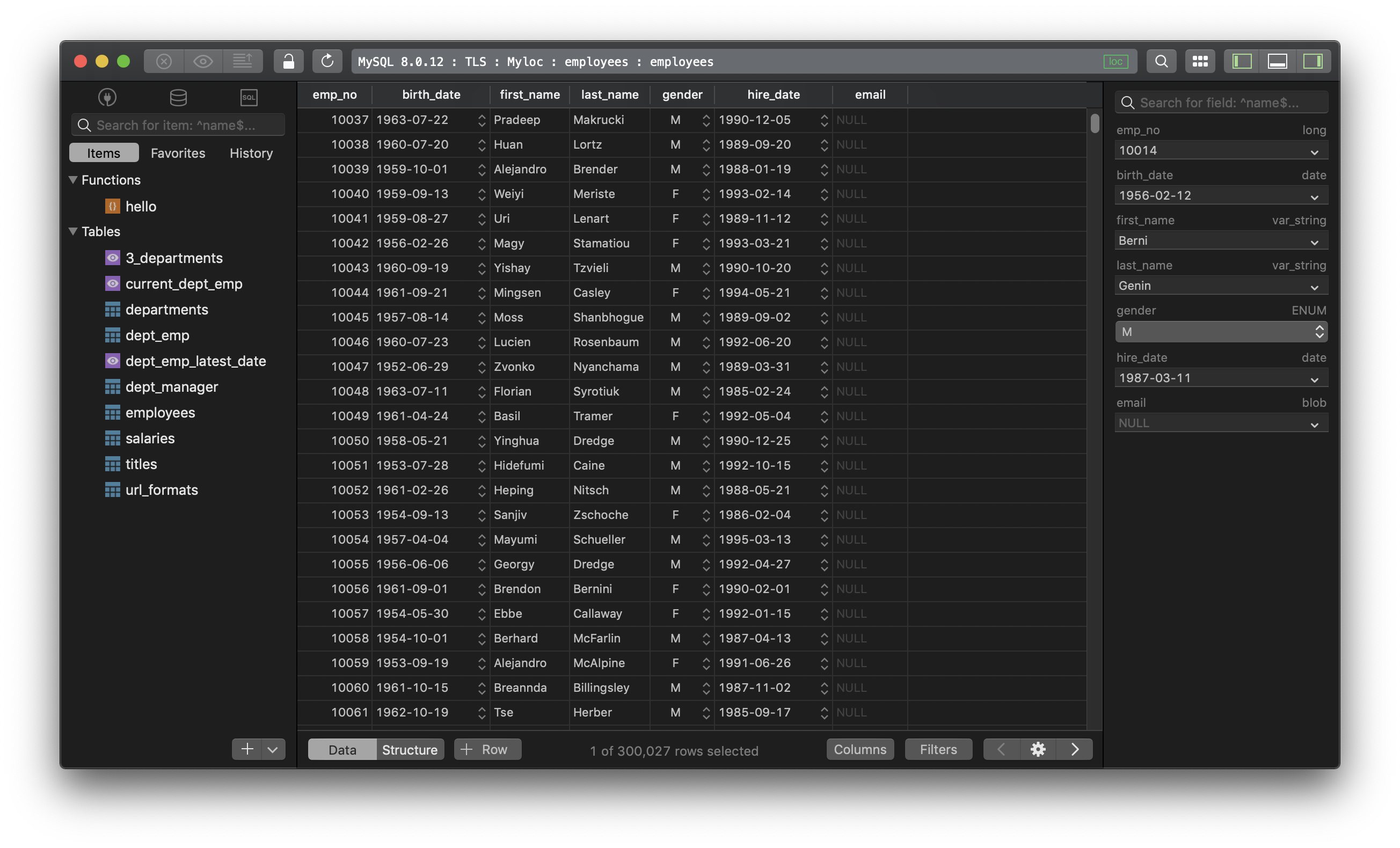
Task: Switch to the Structure tab
Action: [x=410, y=750]
